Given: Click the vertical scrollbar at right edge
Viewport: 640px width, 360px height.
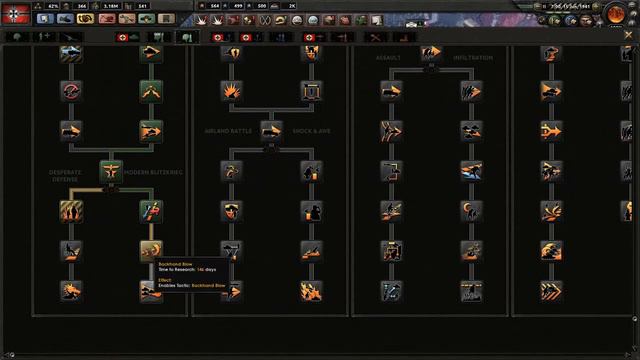Looking at the screenshot, I should click(x=635, y=319).
